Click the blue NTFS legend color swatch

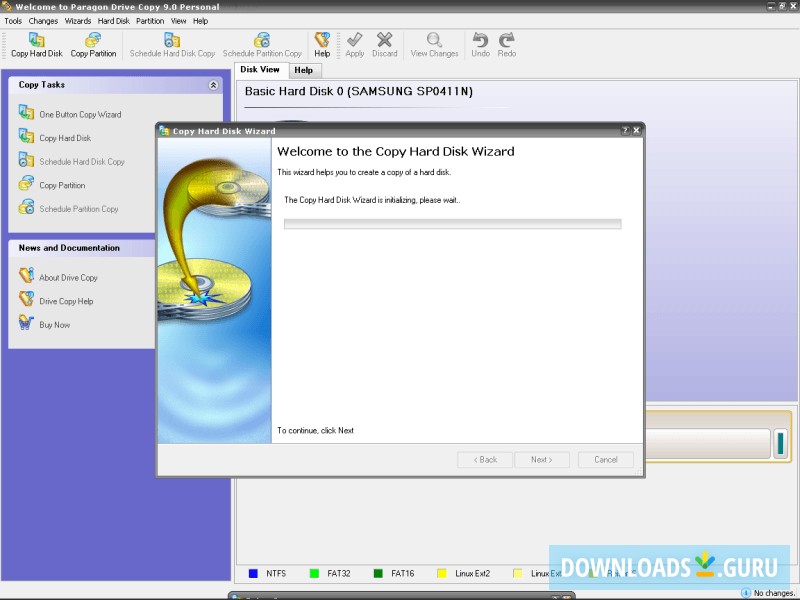(253, 573)
